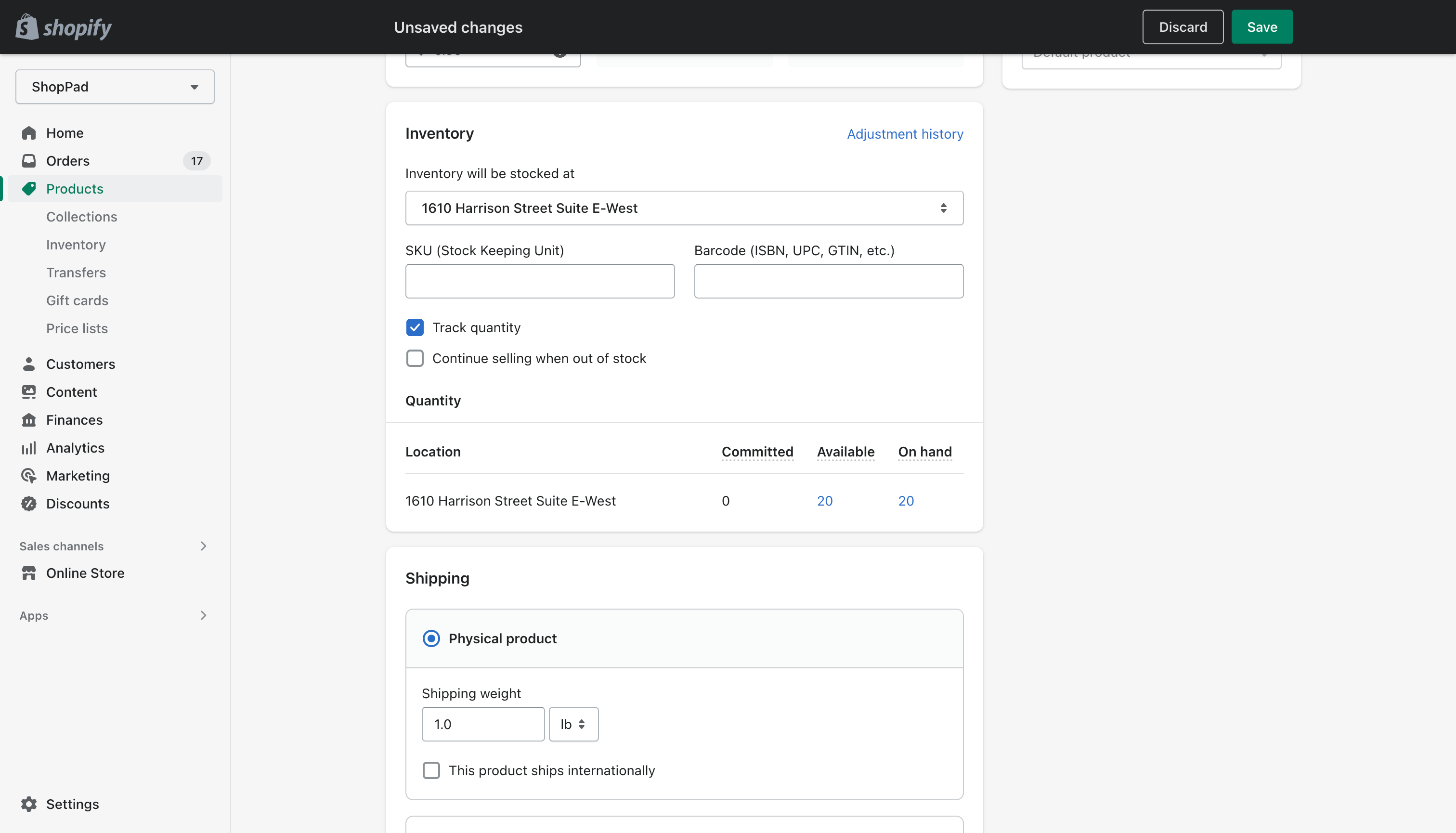Open the stocked-at location dropdown
Image resolution: width=1456 pixels, height=833 pixels.
pyautogui.click(x=684, y=208)
